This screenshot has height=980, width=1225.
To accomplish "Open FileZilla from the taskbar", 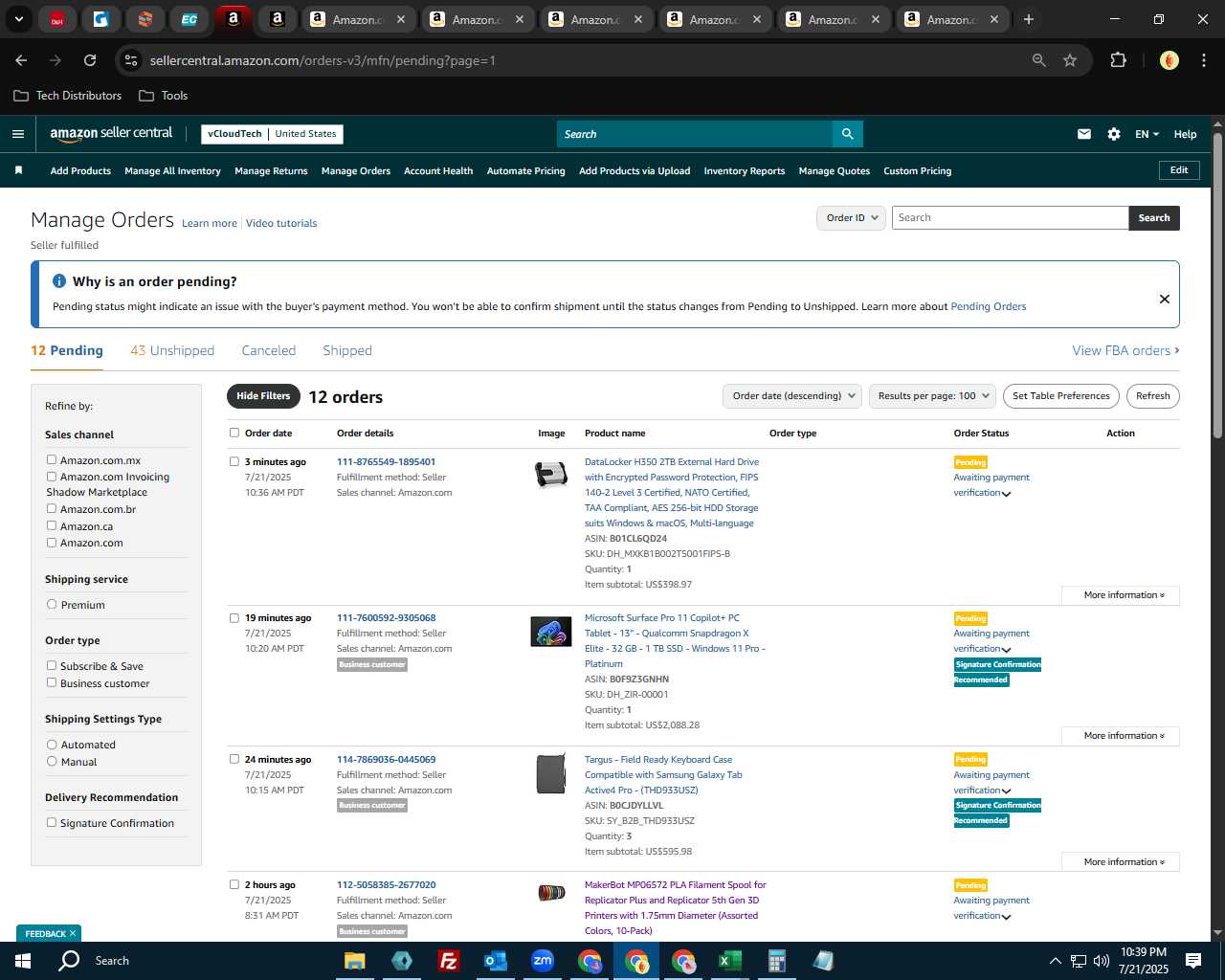I will [x=448, y=961].
